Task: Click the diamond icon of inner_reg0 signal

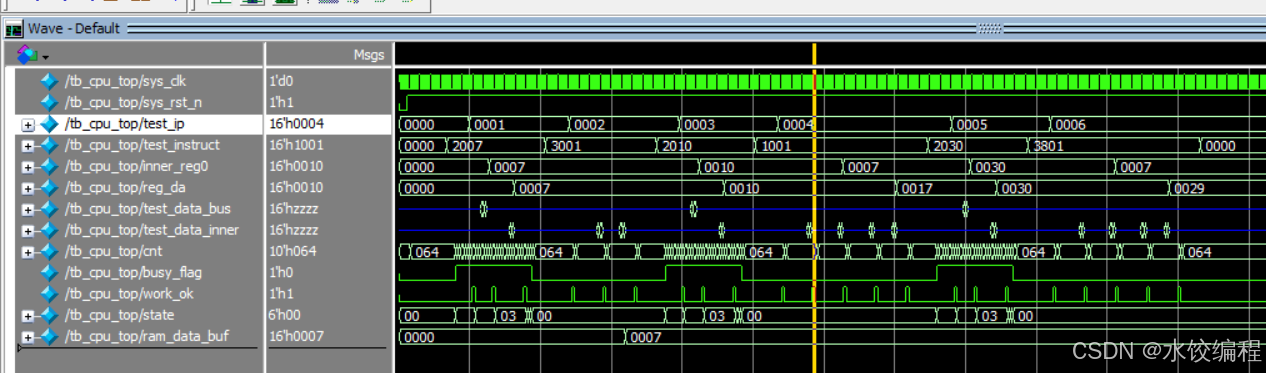Action: [x=49, y=167]
